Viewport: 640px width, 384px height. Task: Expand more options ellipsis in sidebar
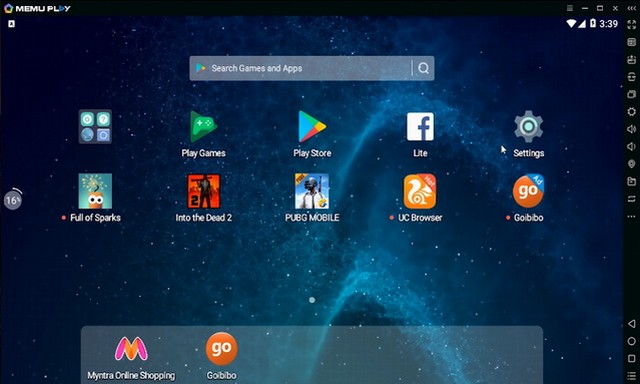pos(631,216)
